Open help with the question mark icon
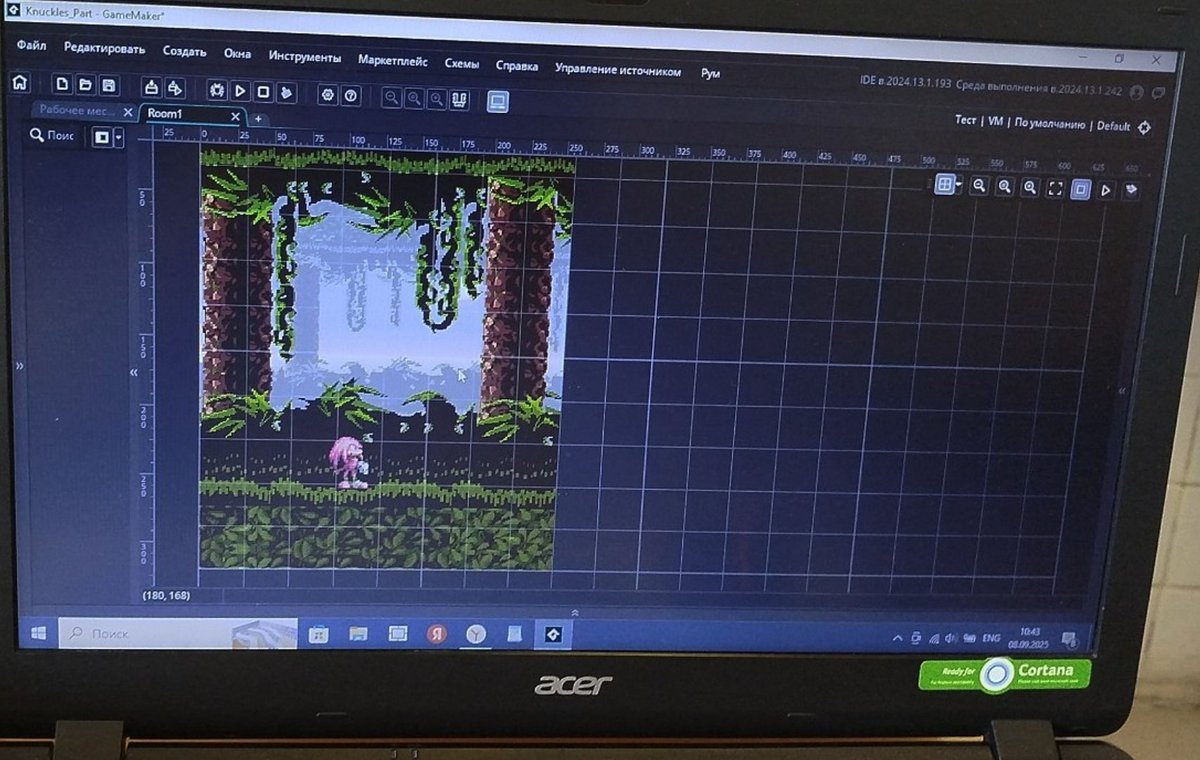Image resolution: width=1200 pixels, height=760 pixels. (351, 96)
